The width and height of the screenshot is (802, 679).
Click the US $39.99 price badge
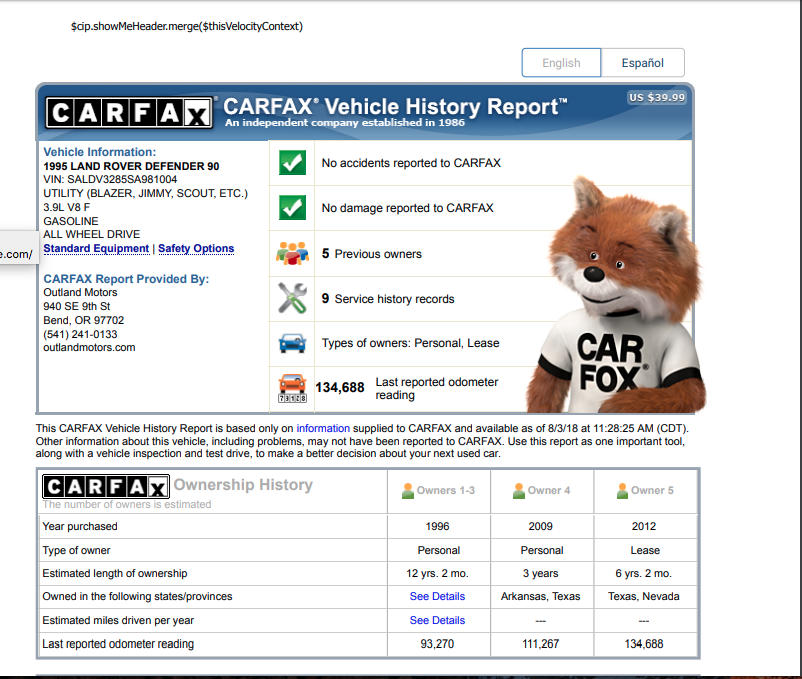pyautogui.click(x=657, y=98)
